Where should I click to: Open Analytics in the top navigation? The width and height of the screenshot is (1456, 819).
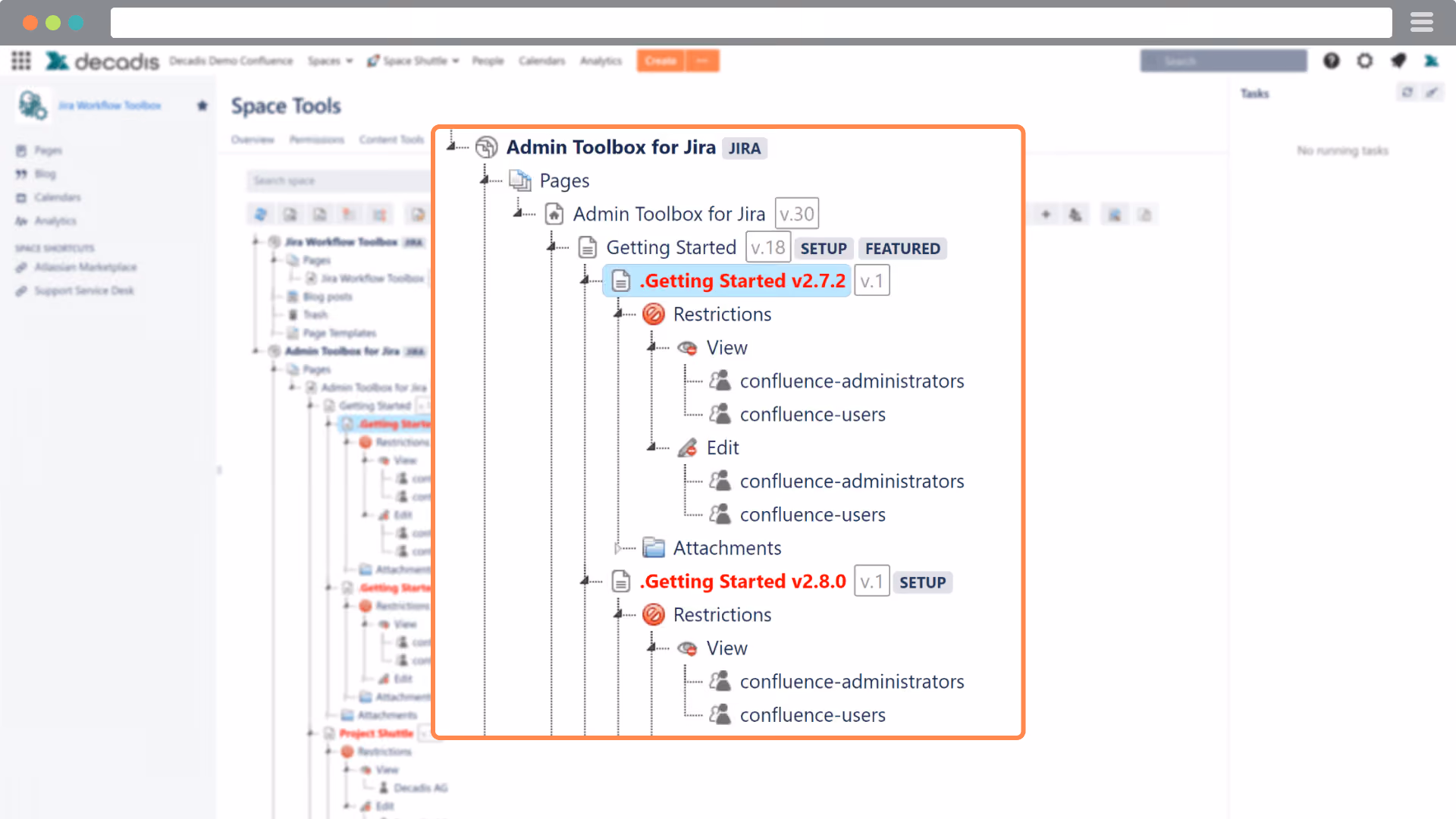click(x=601, y=61)
